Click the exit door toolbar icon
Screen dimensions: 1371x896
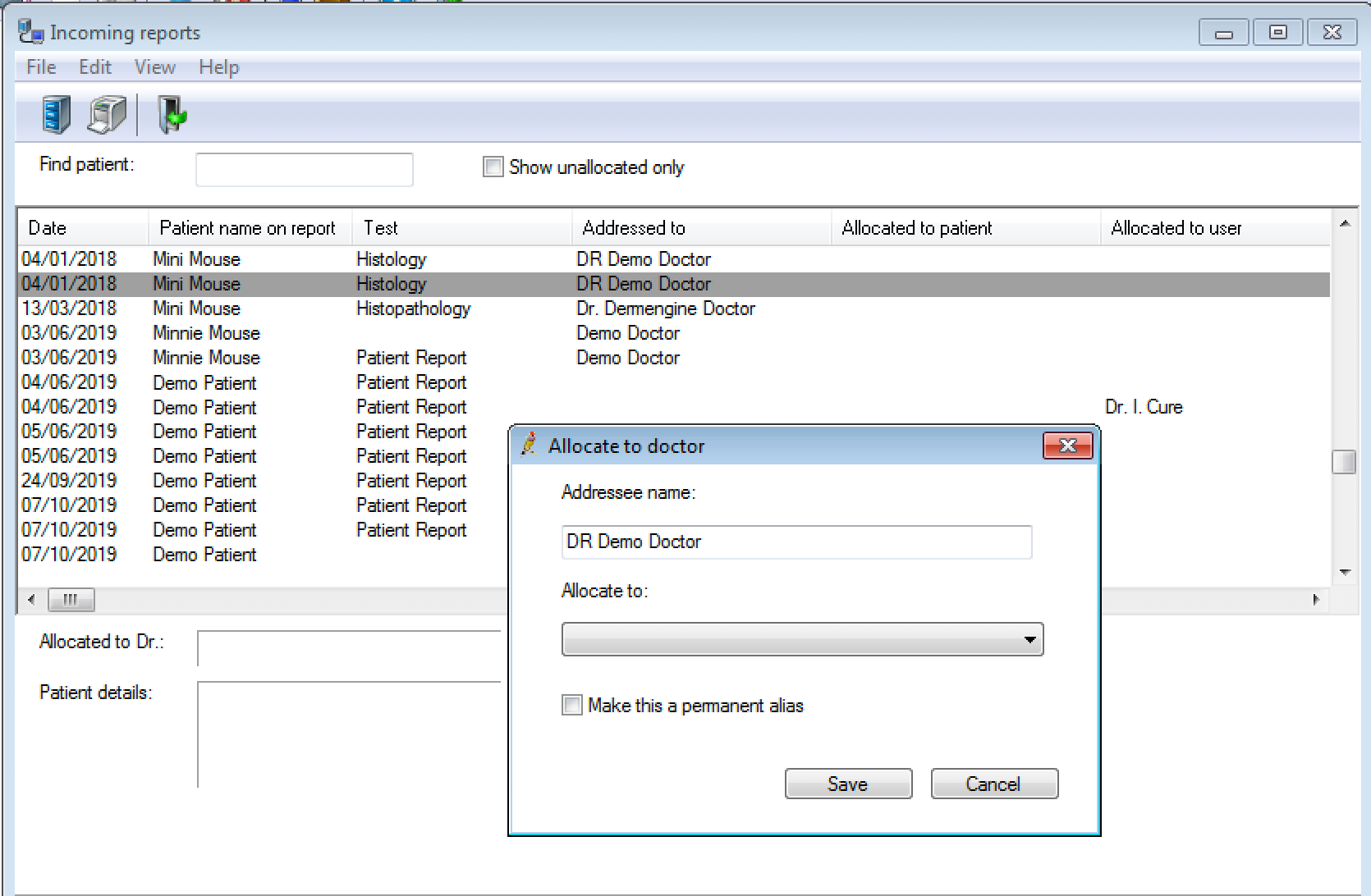point(172,114)
